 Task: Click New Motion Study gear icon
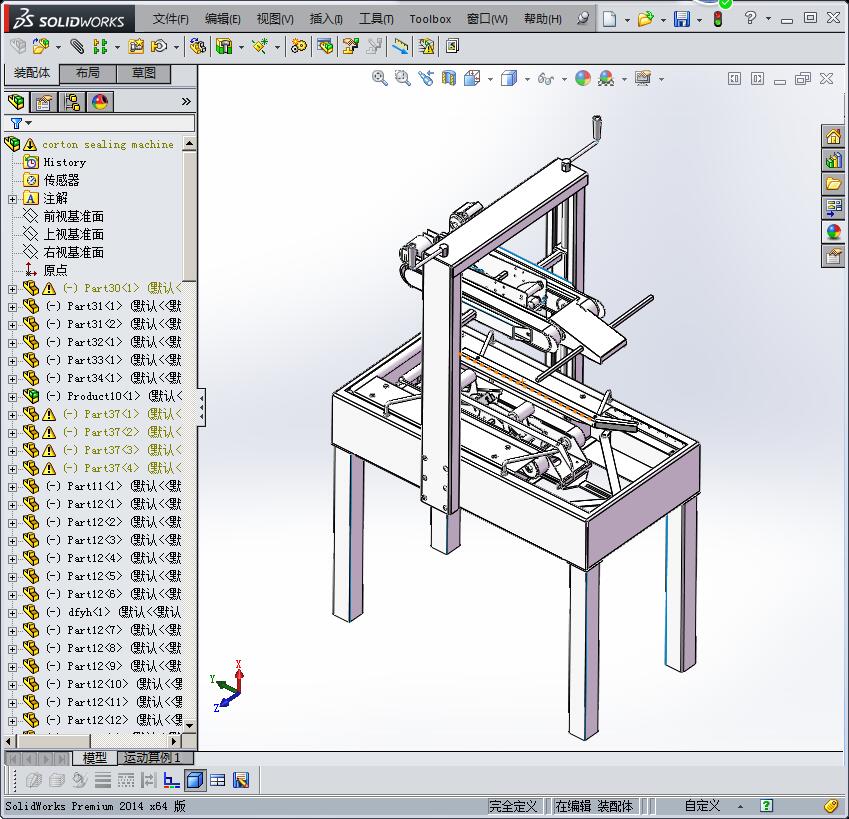click(298, 47)
